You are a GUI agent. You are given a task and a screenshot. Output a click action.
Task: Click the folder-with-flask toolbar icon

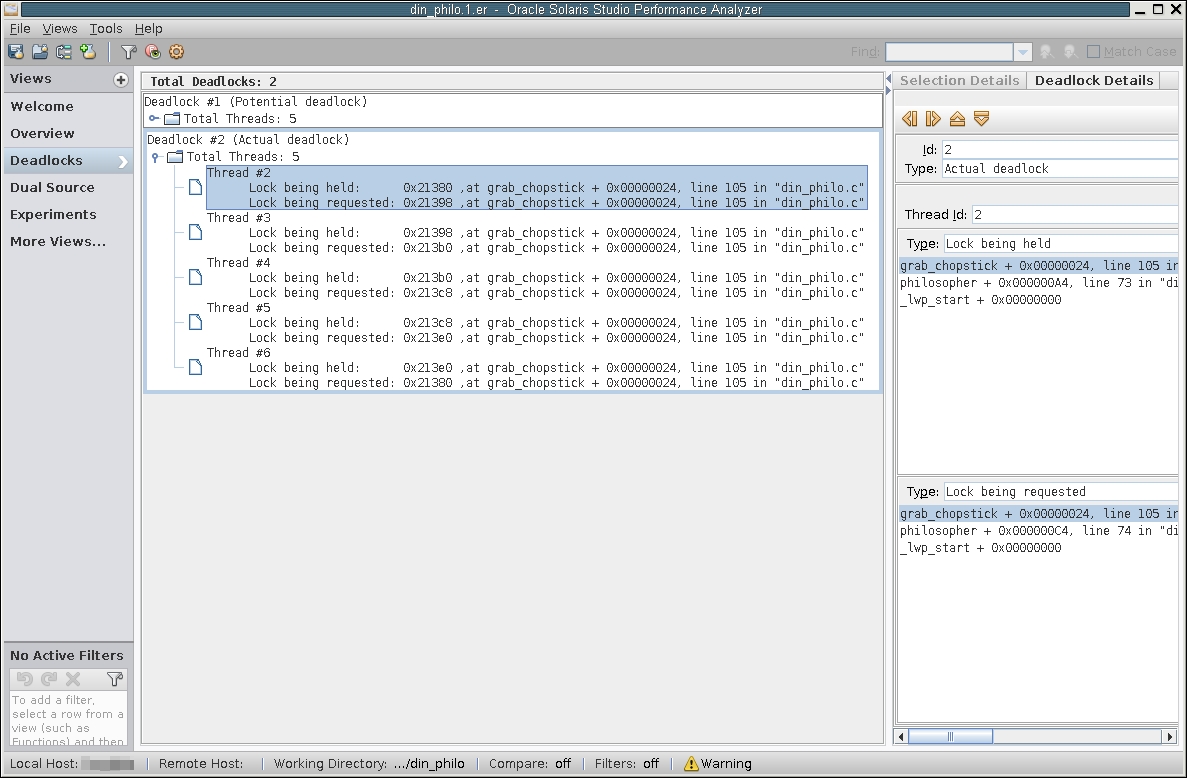40,51
